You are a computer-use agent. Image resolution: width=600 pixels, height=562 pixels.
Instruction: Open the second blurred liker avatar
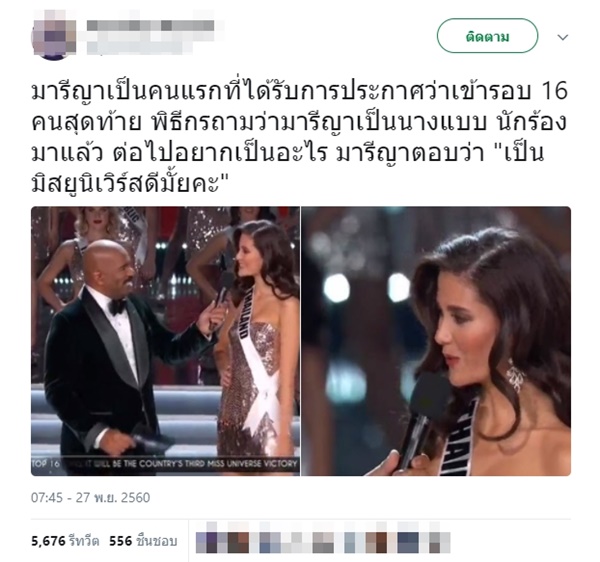pyautogui.click(x=239, y=542)
